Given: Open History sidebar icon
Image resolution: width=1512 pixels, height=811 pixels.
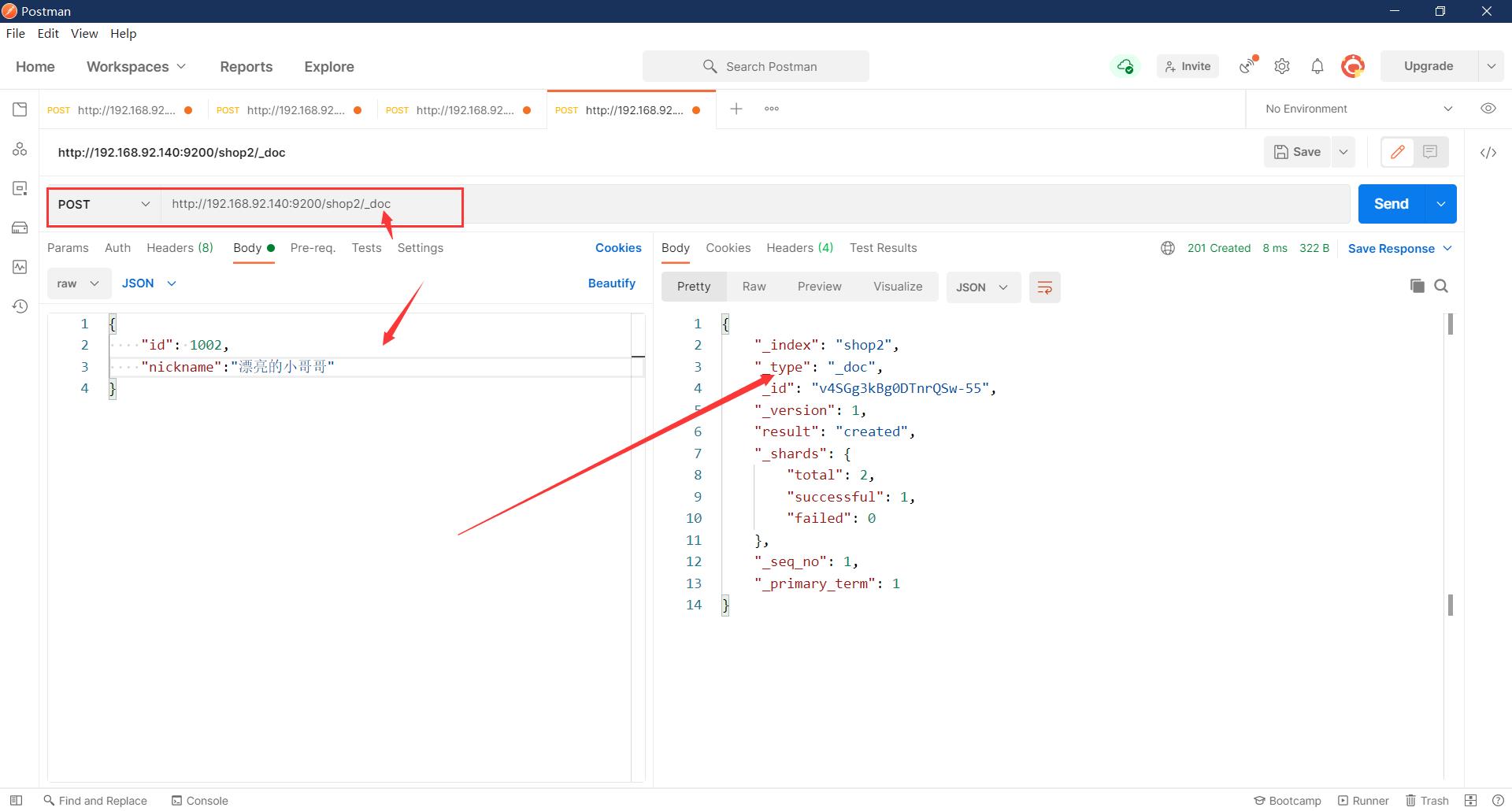Looking at the screenshot, I should pyautogui.click(x=20, y=306).
